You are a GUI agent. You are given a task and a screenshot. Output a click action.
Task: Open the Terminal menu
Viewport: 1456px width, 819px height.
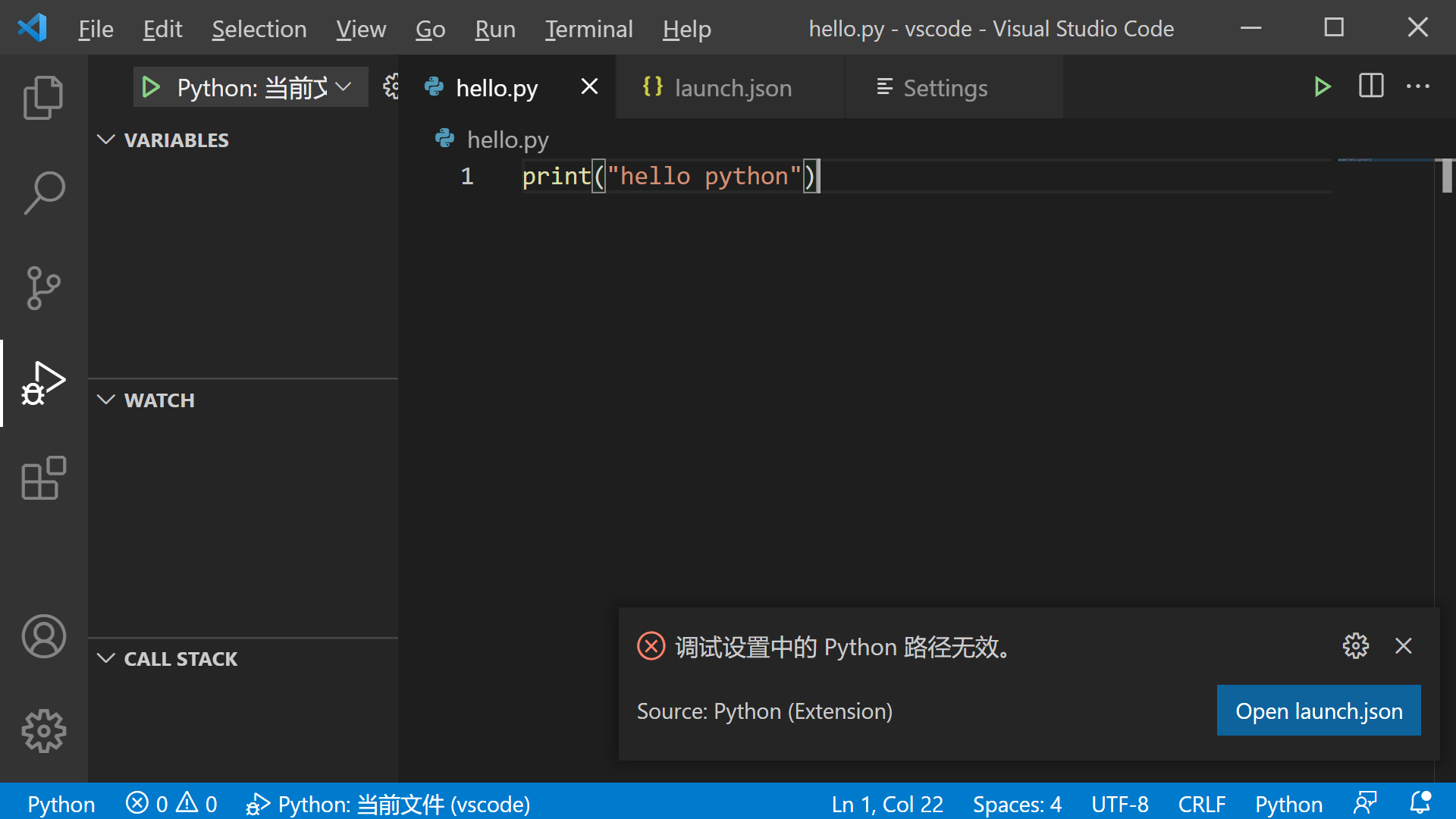coord(588,29)
